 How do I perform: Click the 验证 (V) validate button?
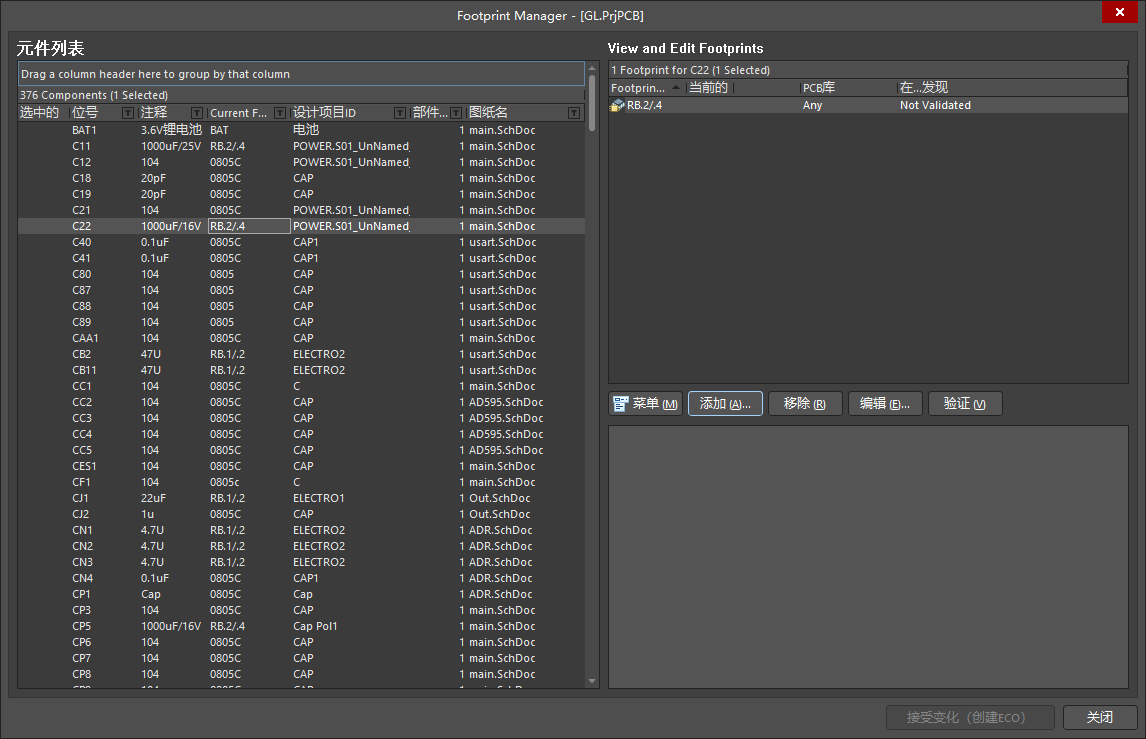pos(965,404)
